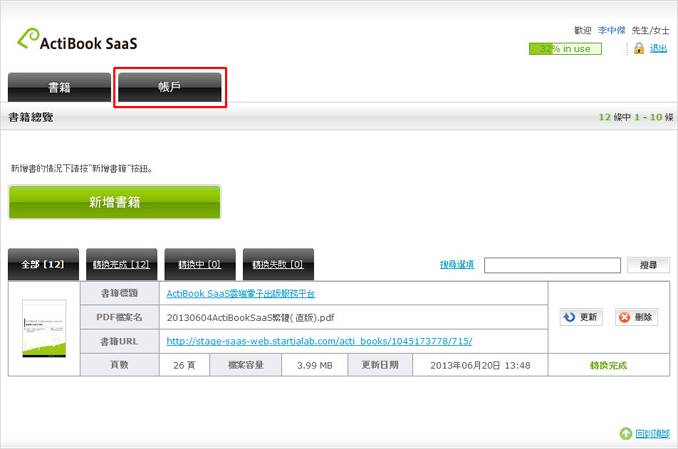
Task: Click the PDF檔案名 label cell
Action: (119, 317)
